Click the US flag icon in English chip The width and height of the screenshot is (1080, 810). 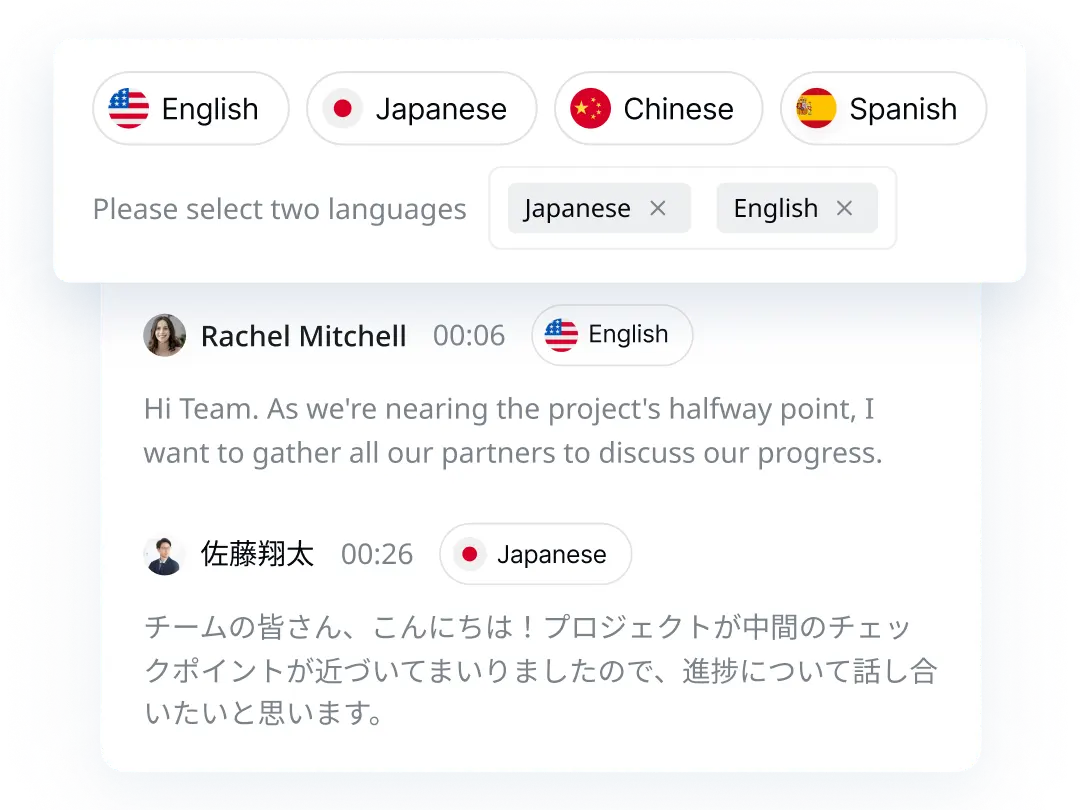tap(129, 108)
